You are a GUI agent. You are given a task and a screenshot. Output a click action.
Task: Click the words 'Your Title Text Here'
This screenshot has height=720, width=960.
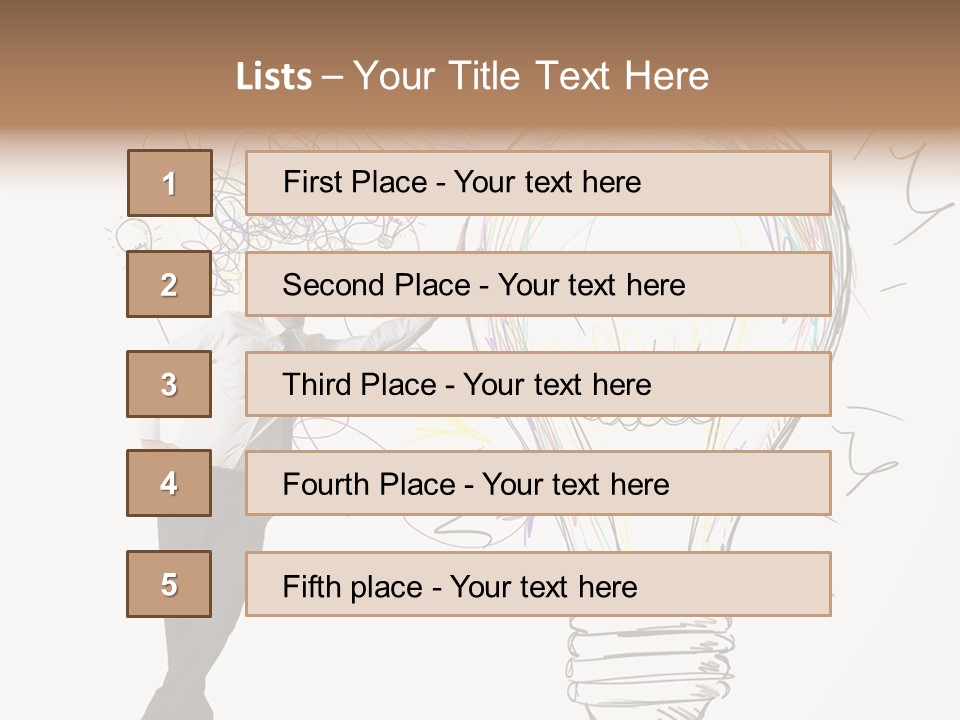coord(531,76)
